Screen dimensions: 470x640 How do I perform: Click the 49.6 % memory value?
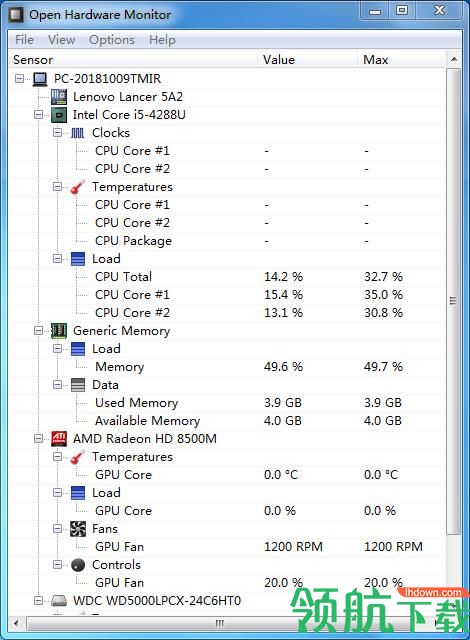(284, 367)
